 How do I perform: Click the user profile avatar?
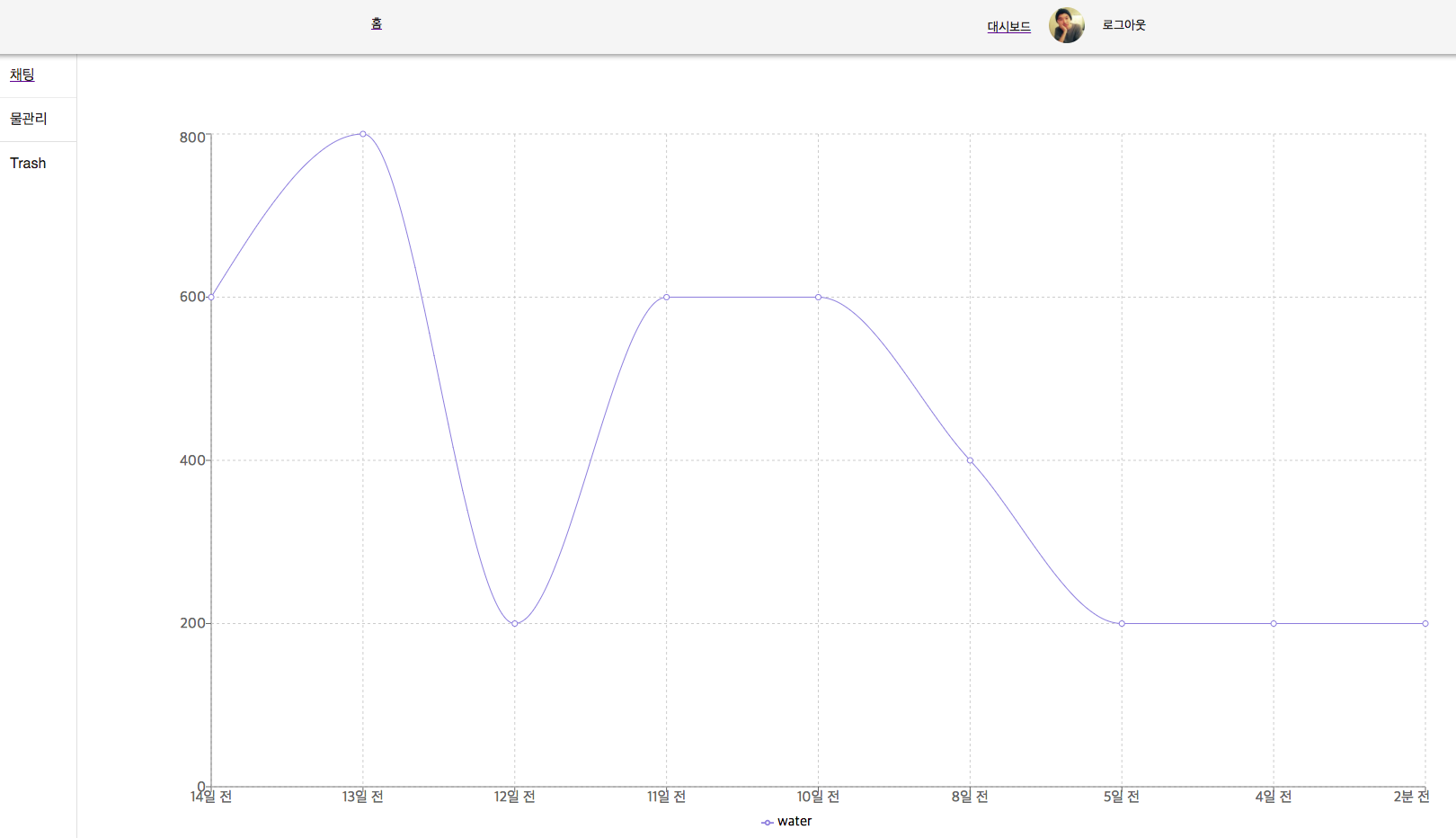pos(1067,25)
